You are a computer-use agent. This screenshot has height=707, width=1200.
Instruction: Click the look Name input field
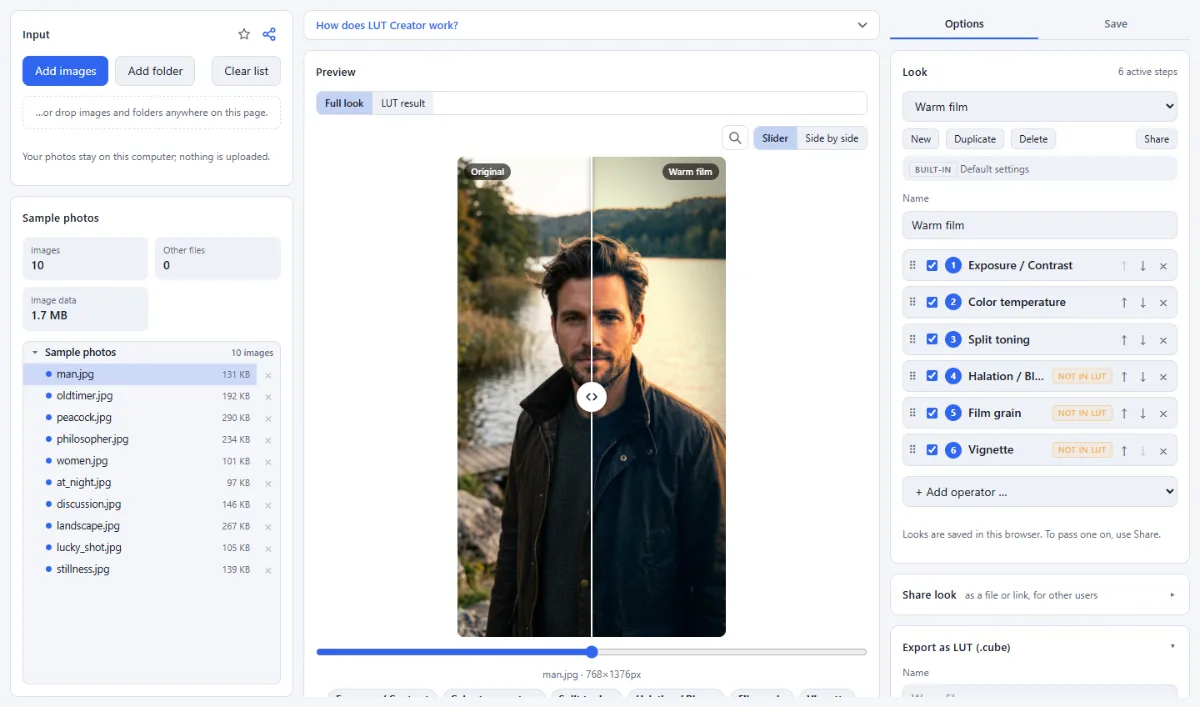[x=1040, y=225]
